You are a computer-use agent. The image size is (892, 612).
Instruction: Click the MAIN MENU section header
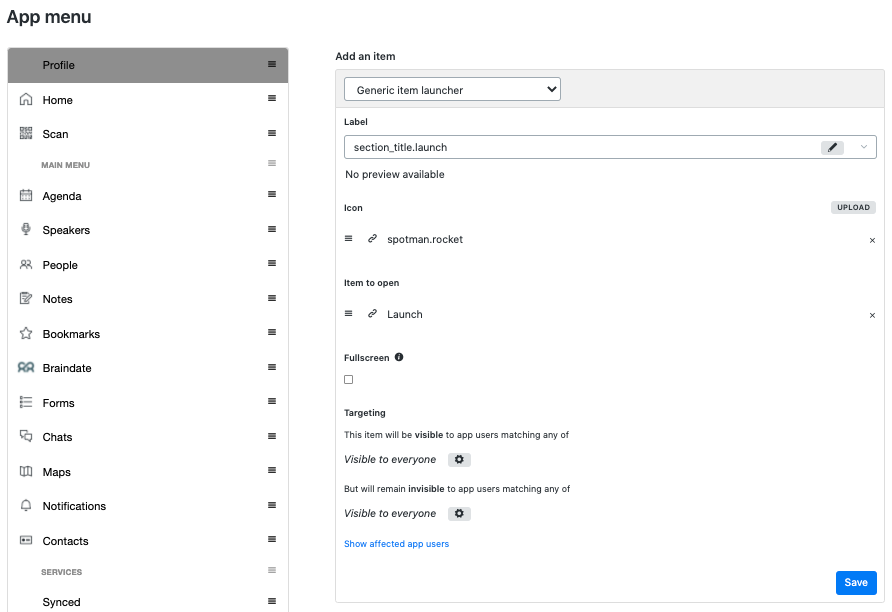click(x=65, y=165)
